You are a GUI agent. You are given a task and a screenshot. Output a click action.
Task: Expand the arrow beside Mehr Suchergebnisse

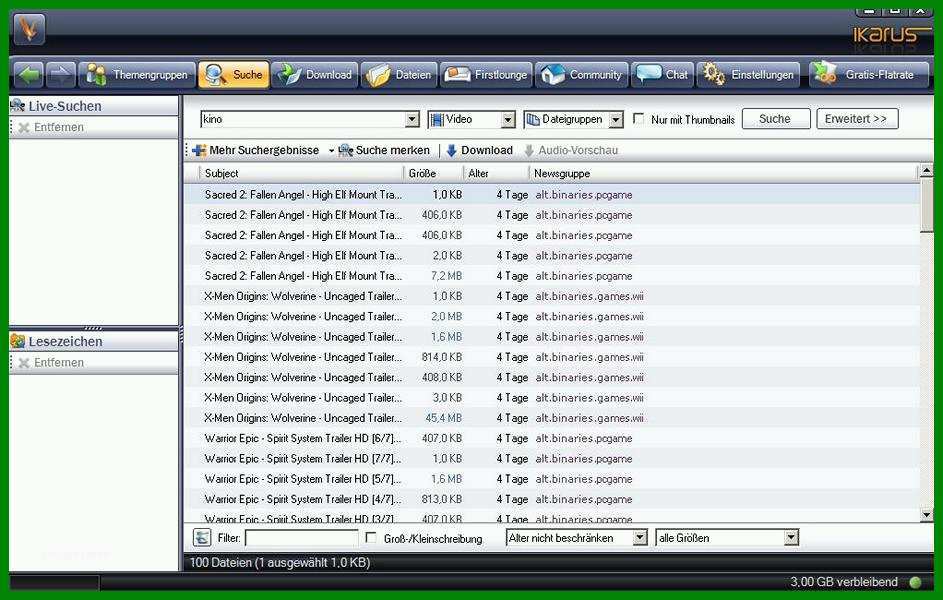(331, 151)
